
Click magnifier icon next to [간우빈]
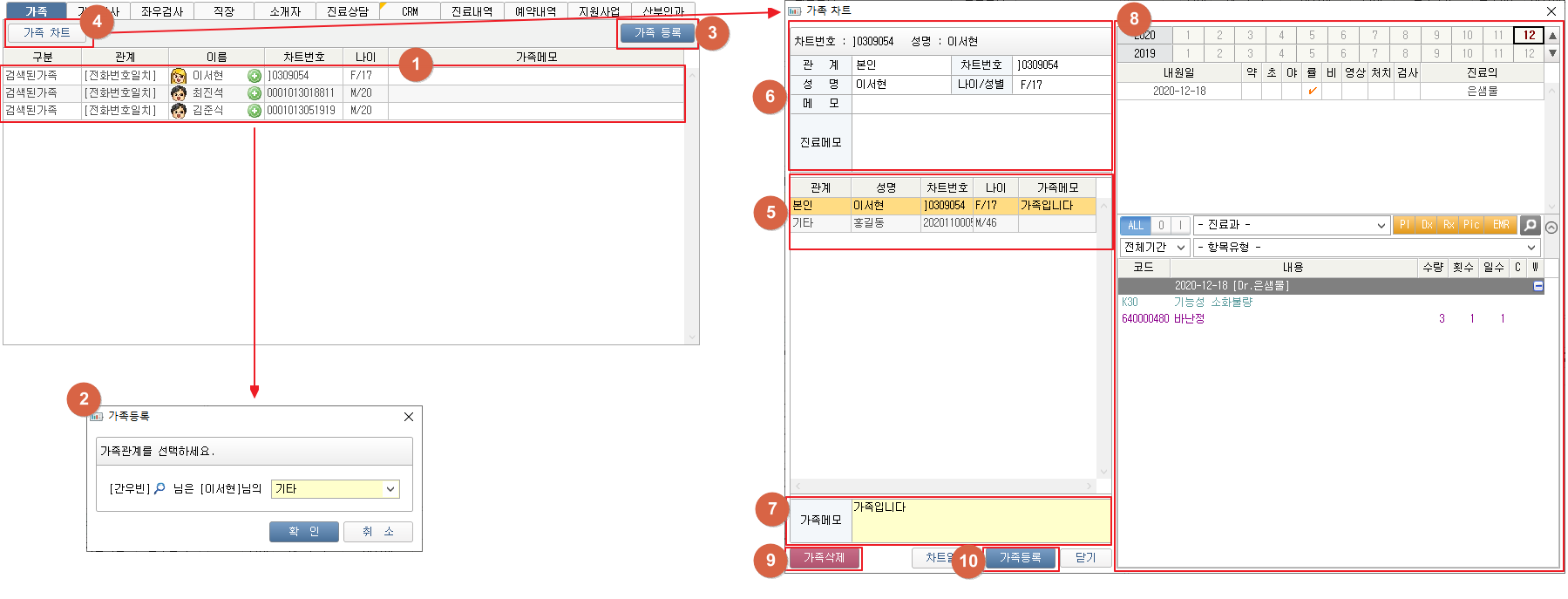click(x=160, y=489)
